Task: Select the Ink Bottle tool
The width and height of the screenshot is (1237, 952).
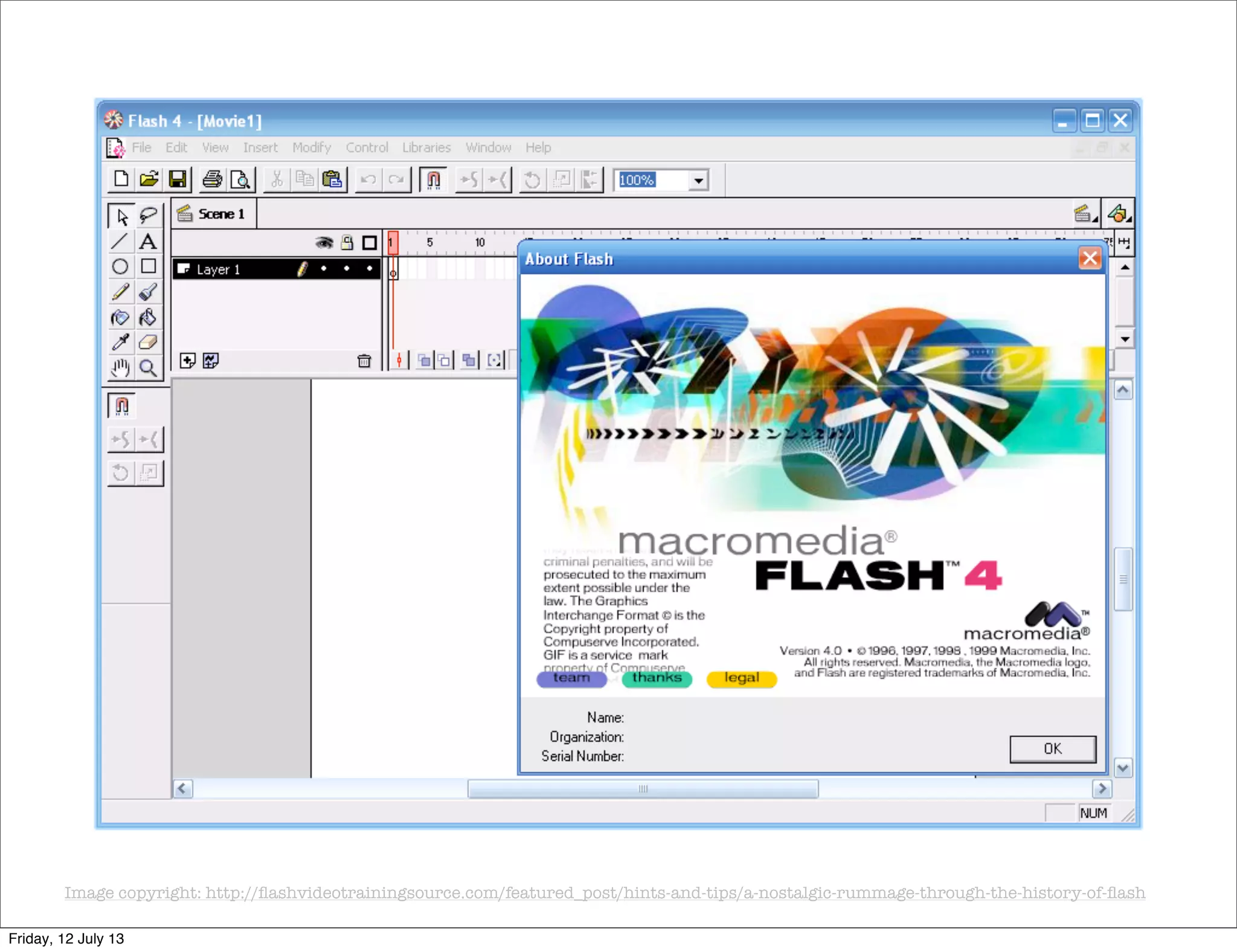Action: pyautogui.click(x=120, y=318)
